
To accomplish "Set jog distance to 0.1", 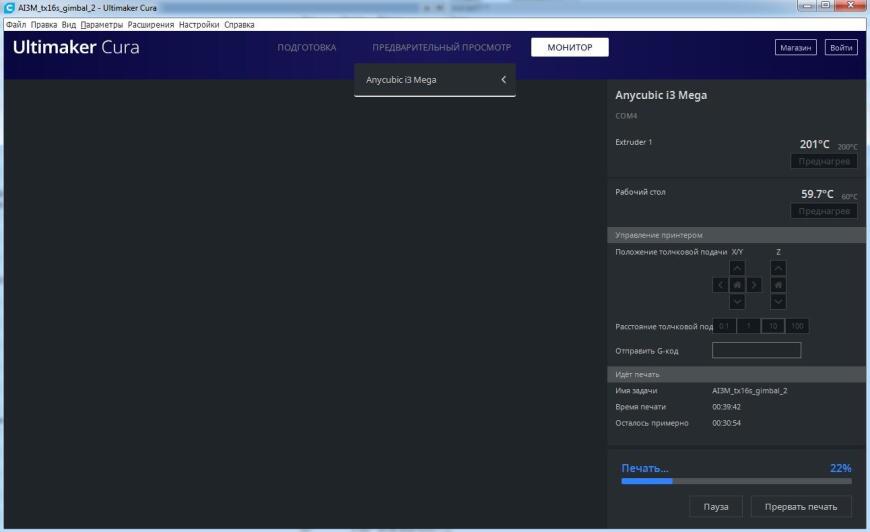I will (724, 326).
